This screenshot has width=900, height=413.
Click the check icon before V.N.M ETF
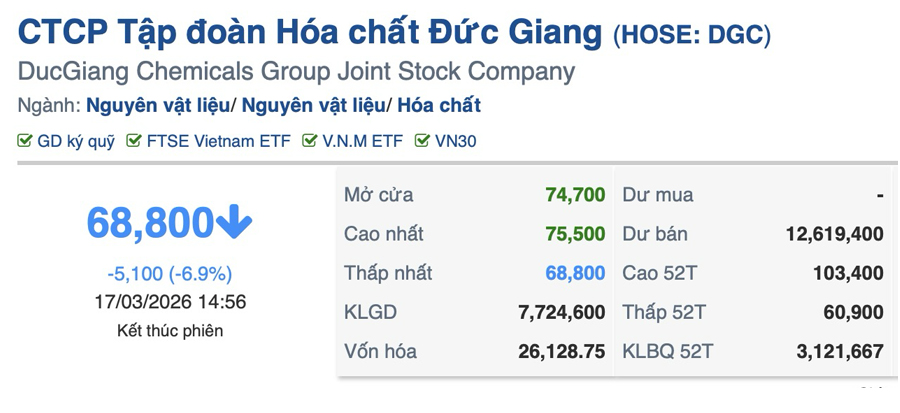pos(310,141)
